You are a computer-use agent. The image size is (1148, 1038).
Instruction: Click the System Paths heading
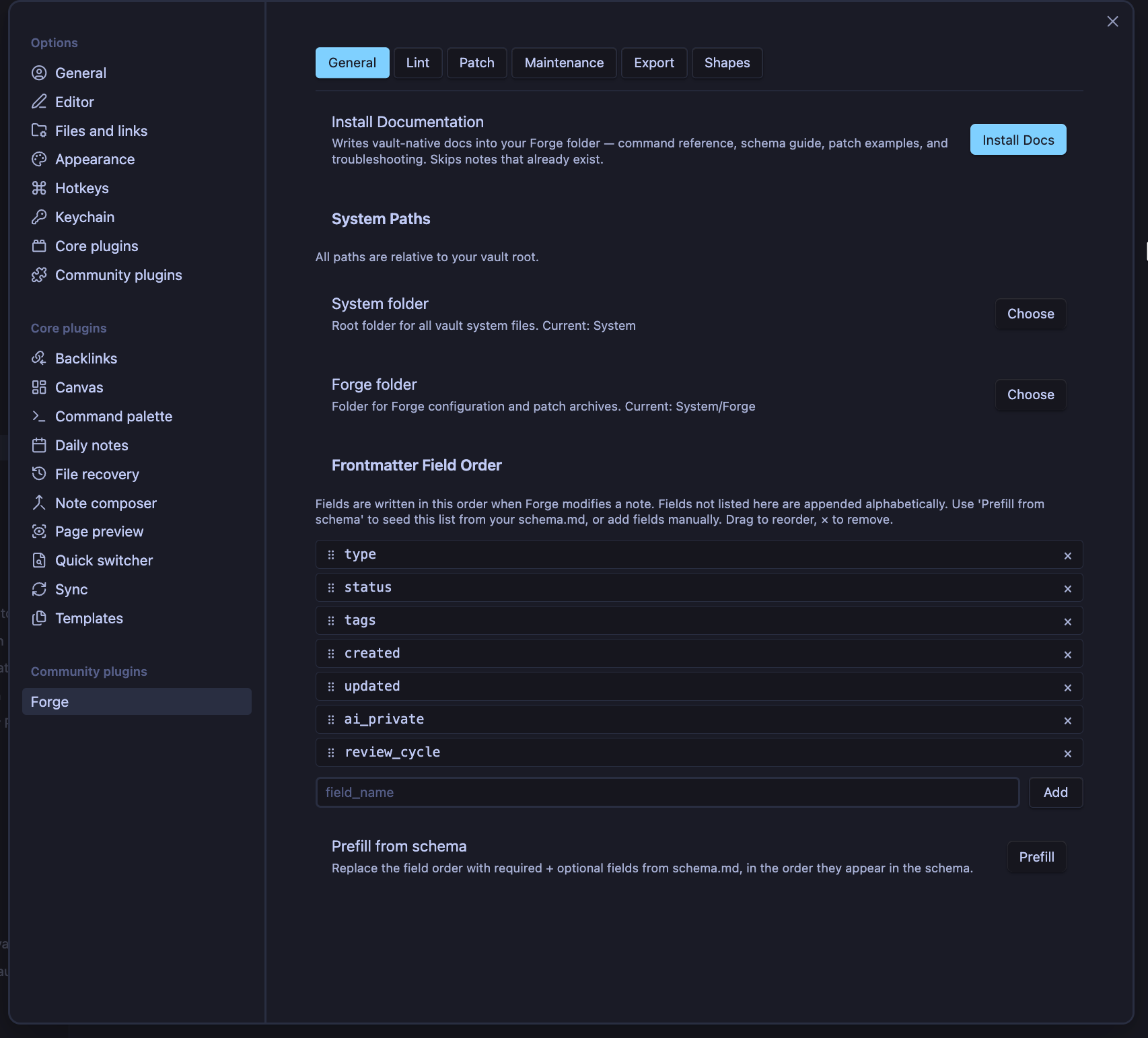tap(381, 219)
